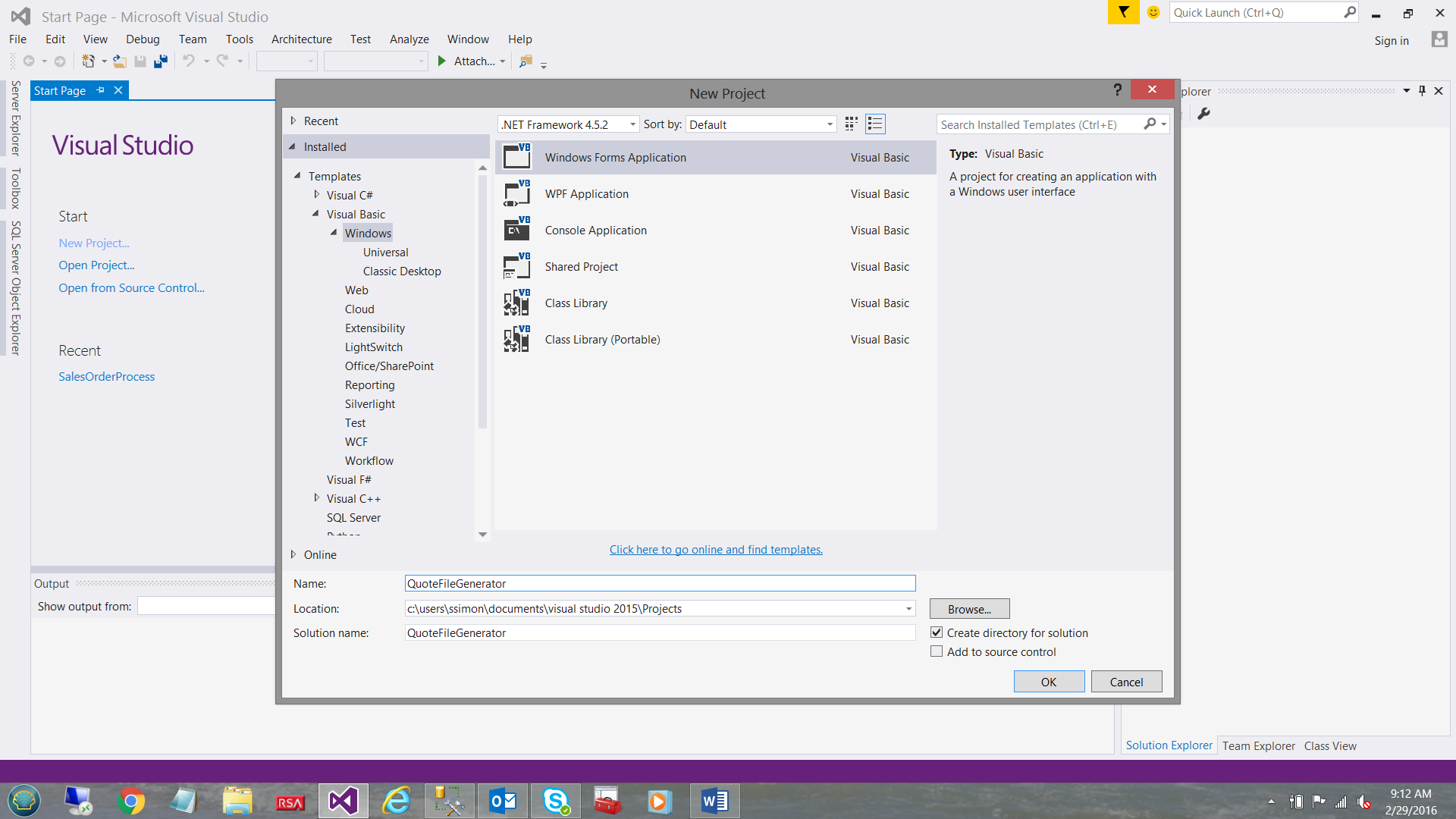Open the Sort by dropdown
Image resolution: width=1456 pixels, height=819 pixels.
tap(828, 124)
